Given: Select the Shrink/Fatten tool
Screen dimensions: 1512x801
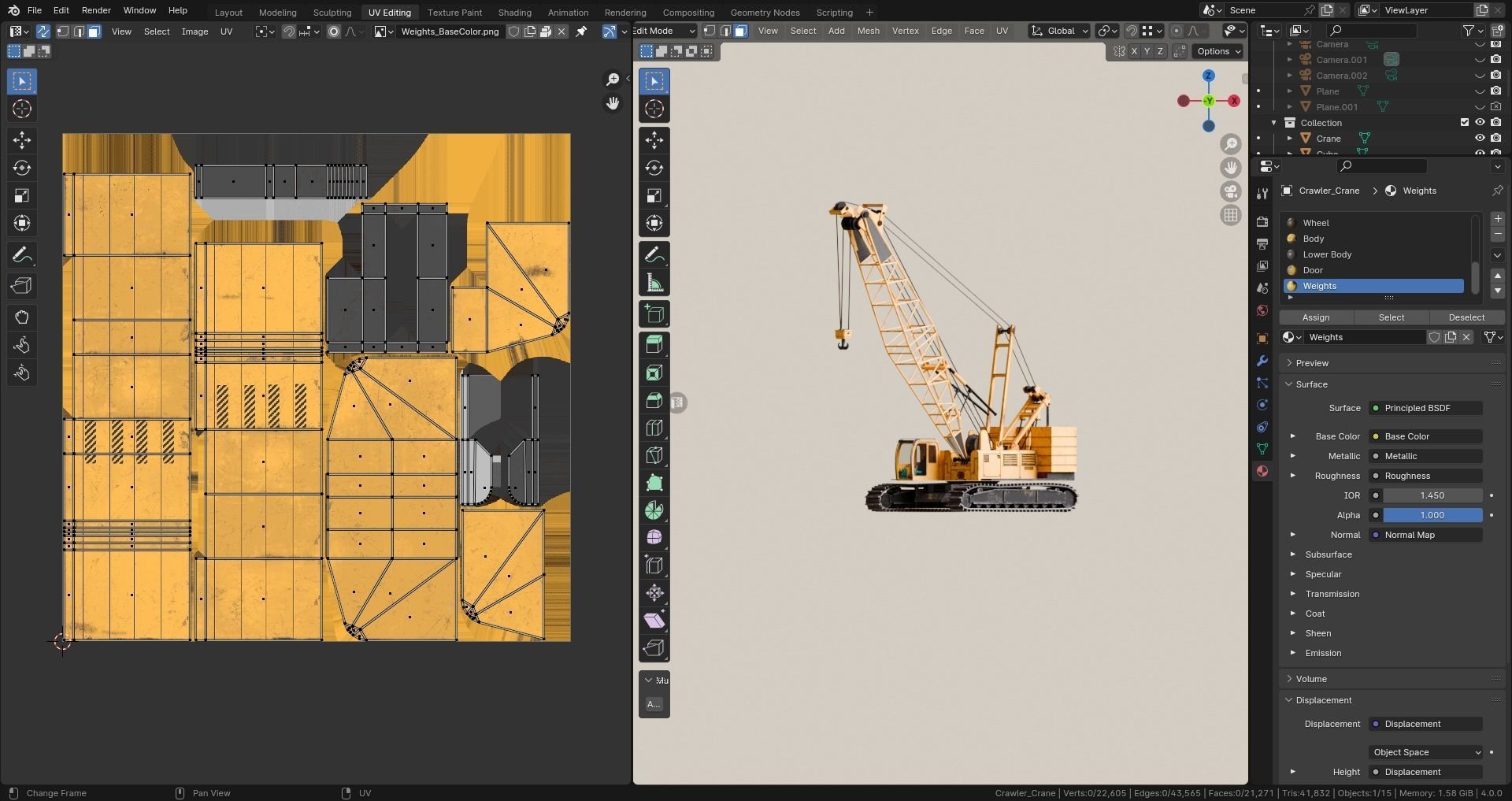Looking at the screenshot, I should [x=654, y=593].
